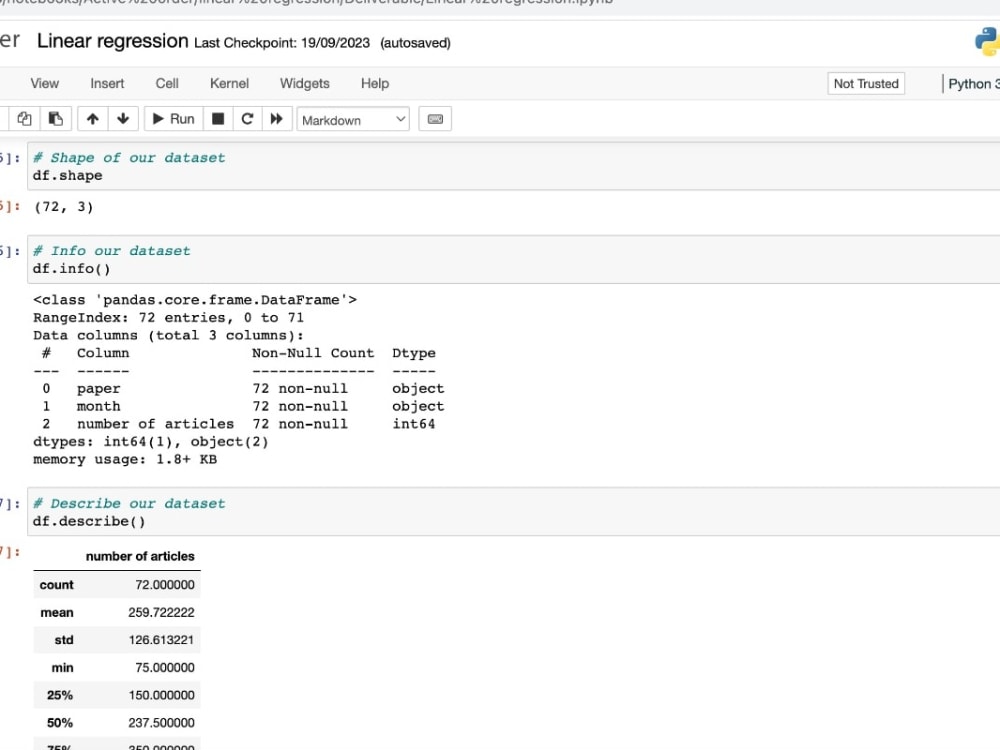Open the Markdown cell type dropdown
This screenshot has height=750, width=1000.
click(353, 120)
